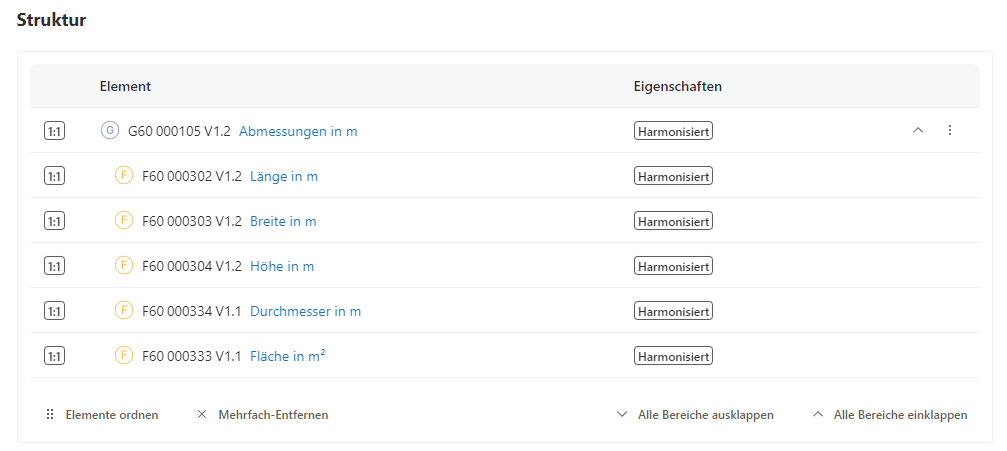This screenshot has height=451, width=1007.
Task: Click the 1:1 multiplicity badge for Abmessungen row
Action: 54,131
